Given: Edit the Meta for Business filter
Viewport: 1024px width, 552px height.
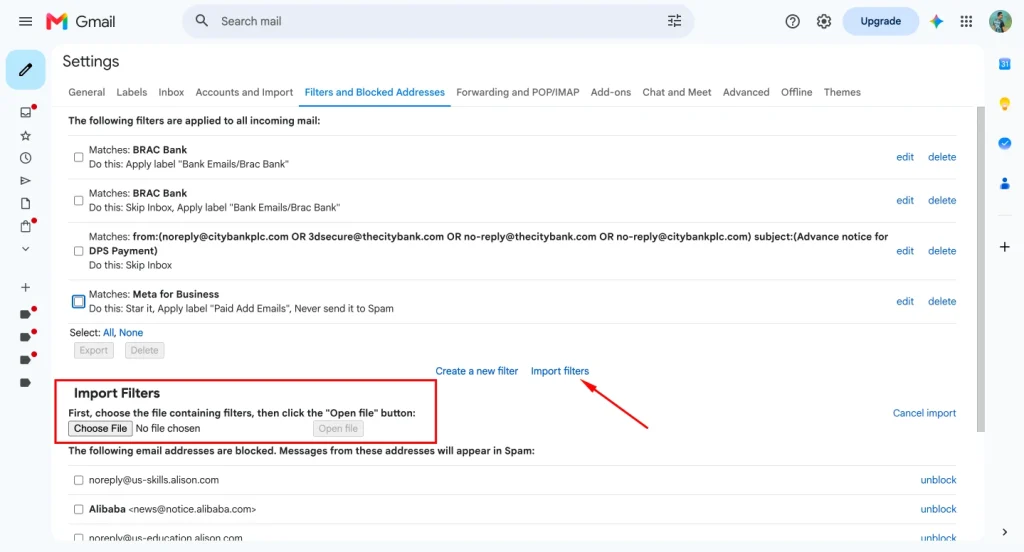Looking at the screenshot, I should click(x=904, y=301).
